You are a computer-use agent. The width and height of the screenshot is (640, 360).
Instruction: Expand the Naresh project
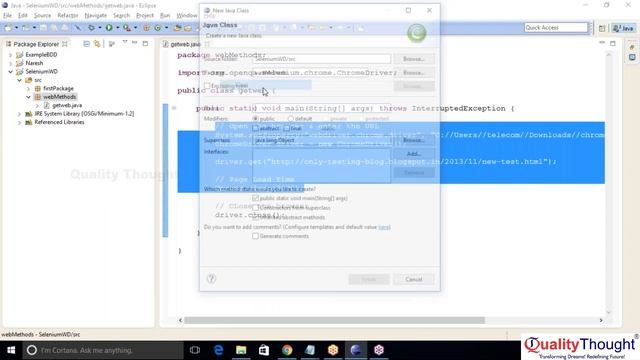click(11, 63)
